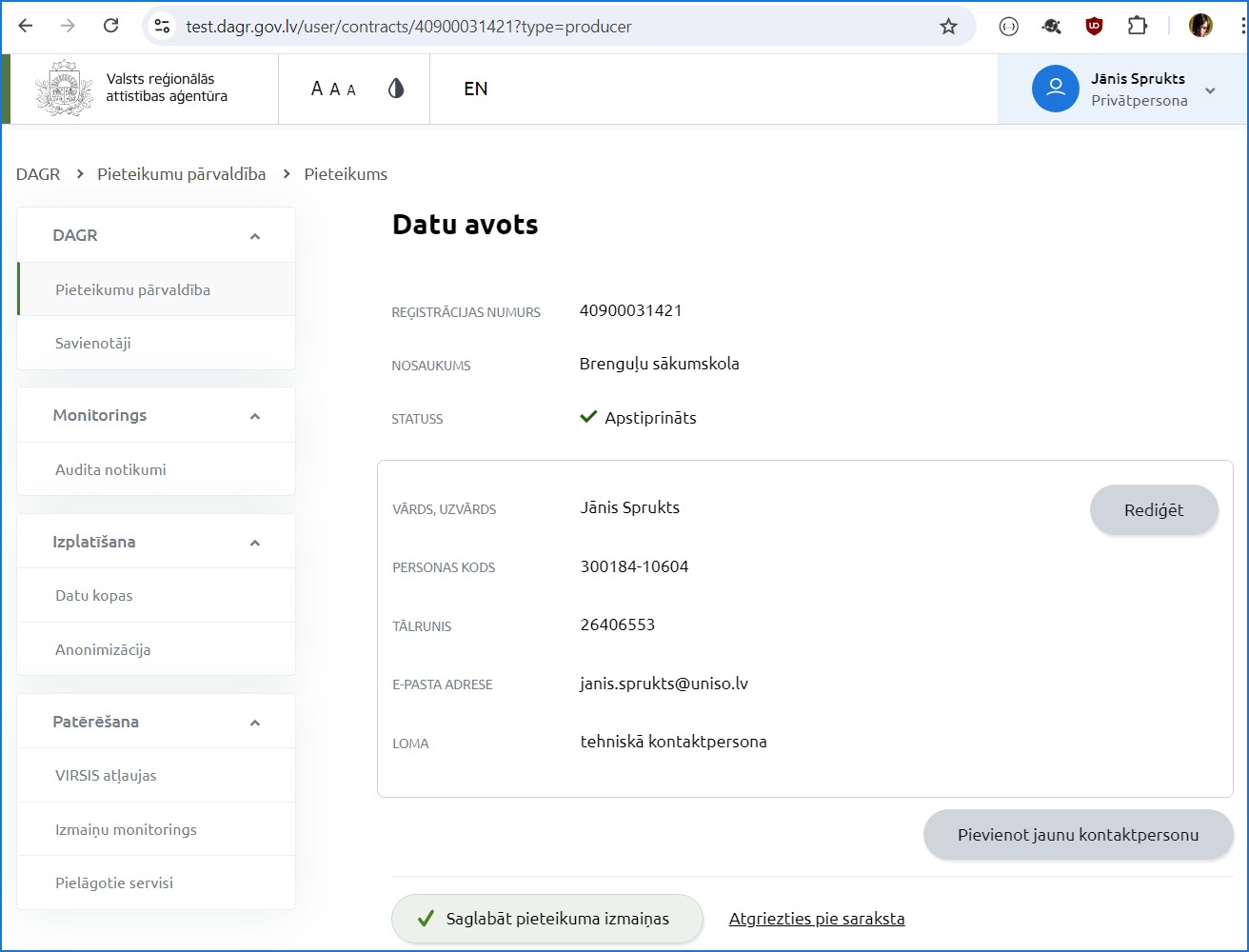This screenshot has height=952, width=1249.
Task: Open the Extensions puzzle icon
Action: (x=1138, y=27)
